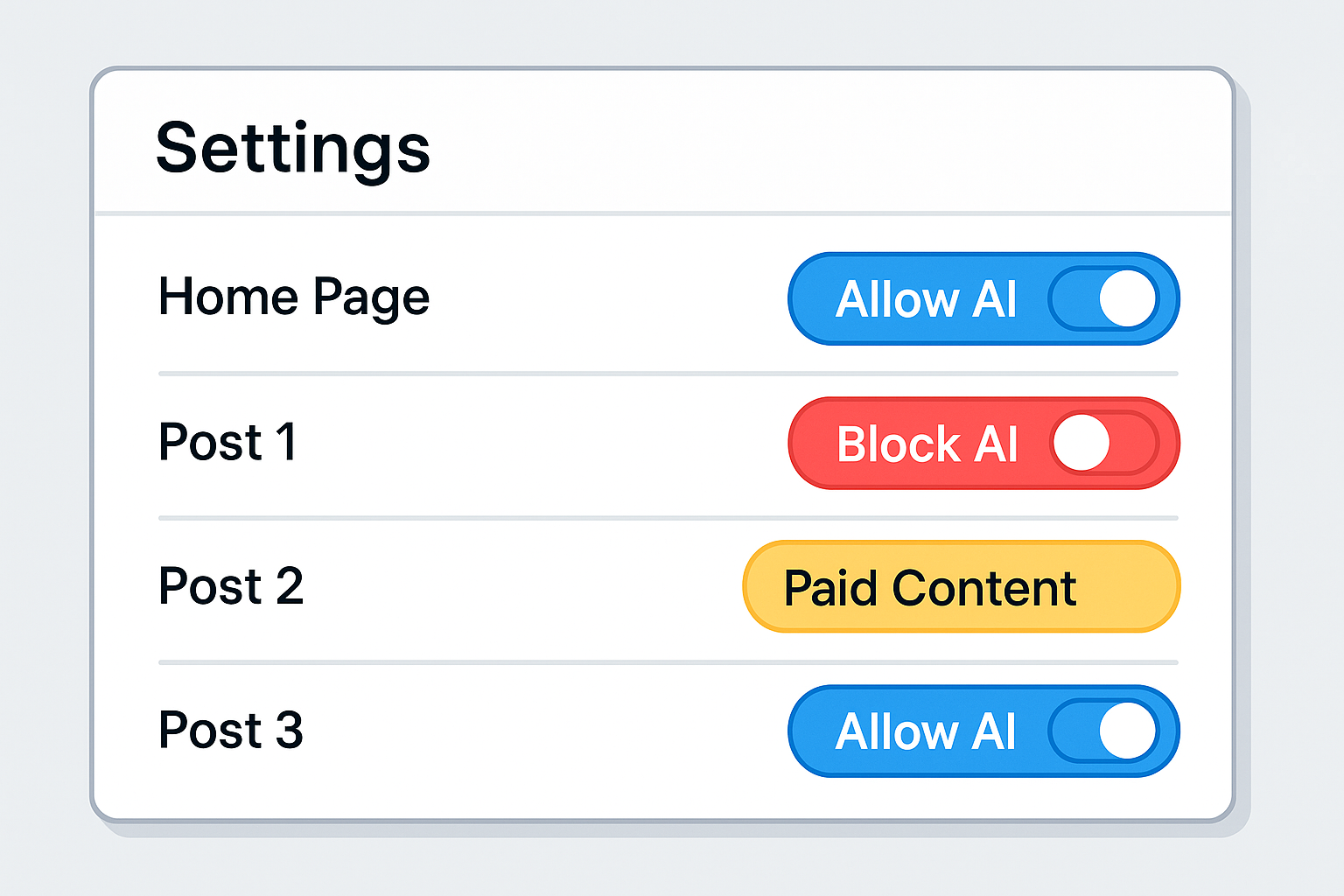Viewport: 1344px width, 896px height.
Task: Select the Post 1 row label
Action: tap(227, 442)
